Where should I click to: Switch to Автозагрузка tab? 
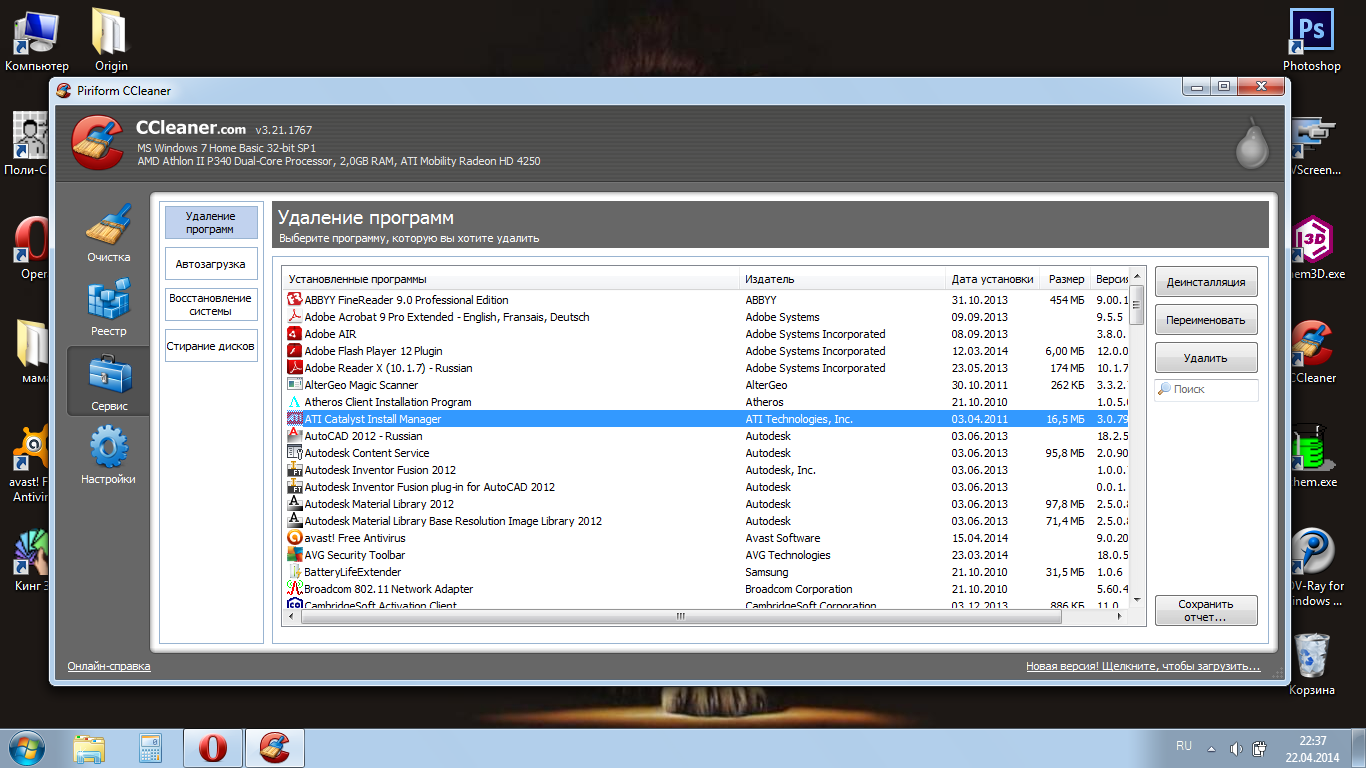tap(211, 264)
